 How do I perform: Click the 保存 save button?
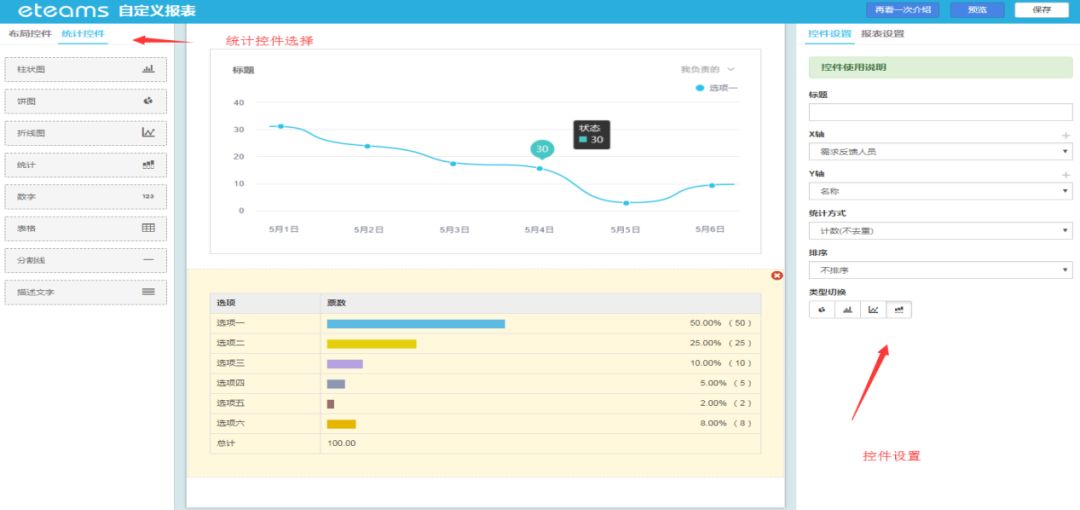click(x=1041, y=10)
